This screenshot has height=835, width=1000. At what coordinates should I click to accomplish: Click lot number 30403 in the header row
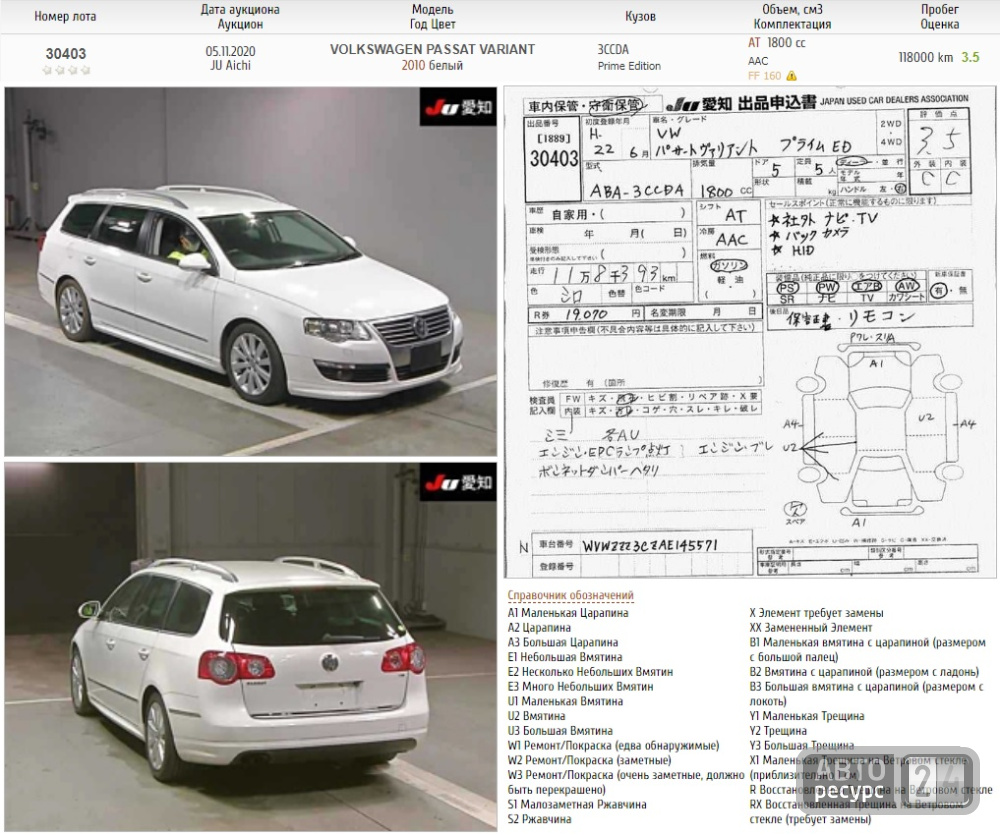[x=66, y=54]
